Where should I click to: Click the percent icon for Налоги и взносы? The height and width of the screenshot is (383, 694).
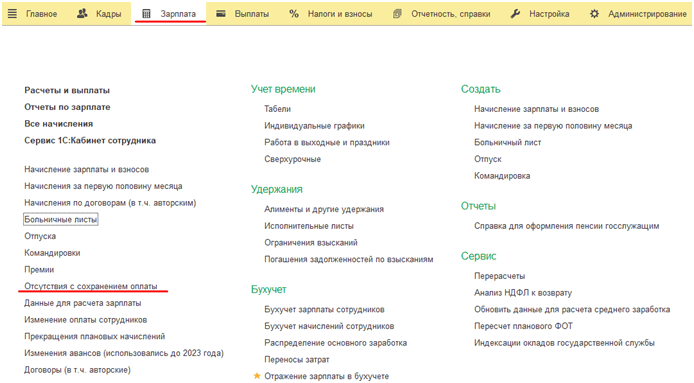pyautogui.click(x=294, y=14)
